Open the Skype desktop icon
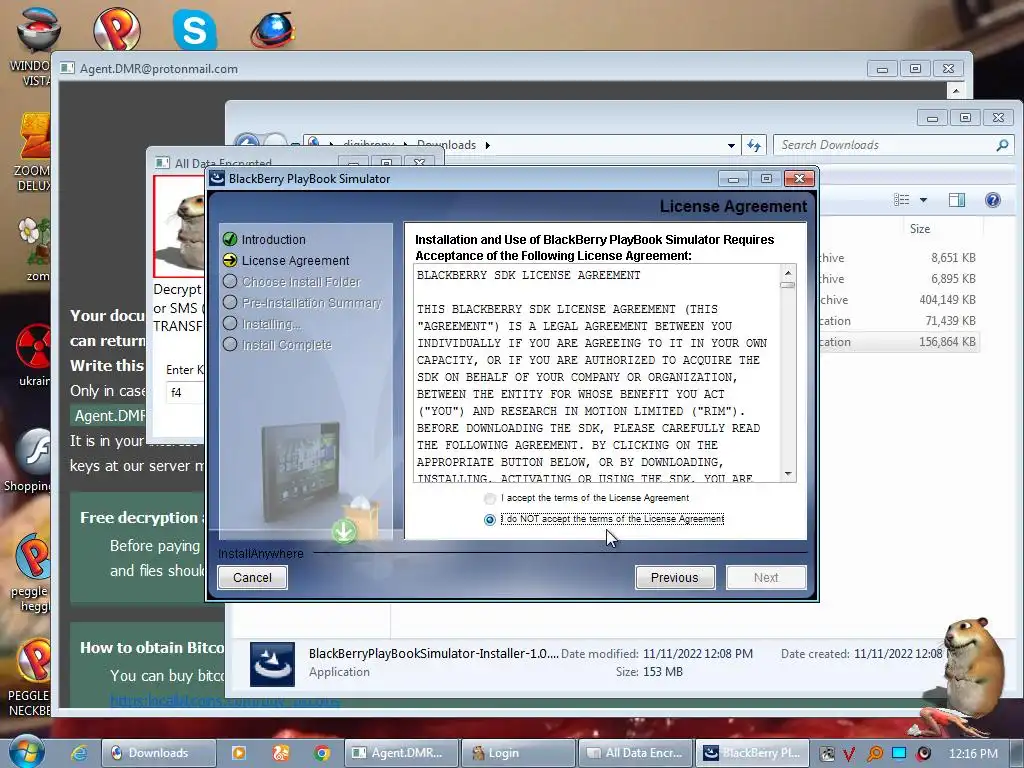Image resolution: width=1024 pixels, height=768 pixels. point(195,29)
